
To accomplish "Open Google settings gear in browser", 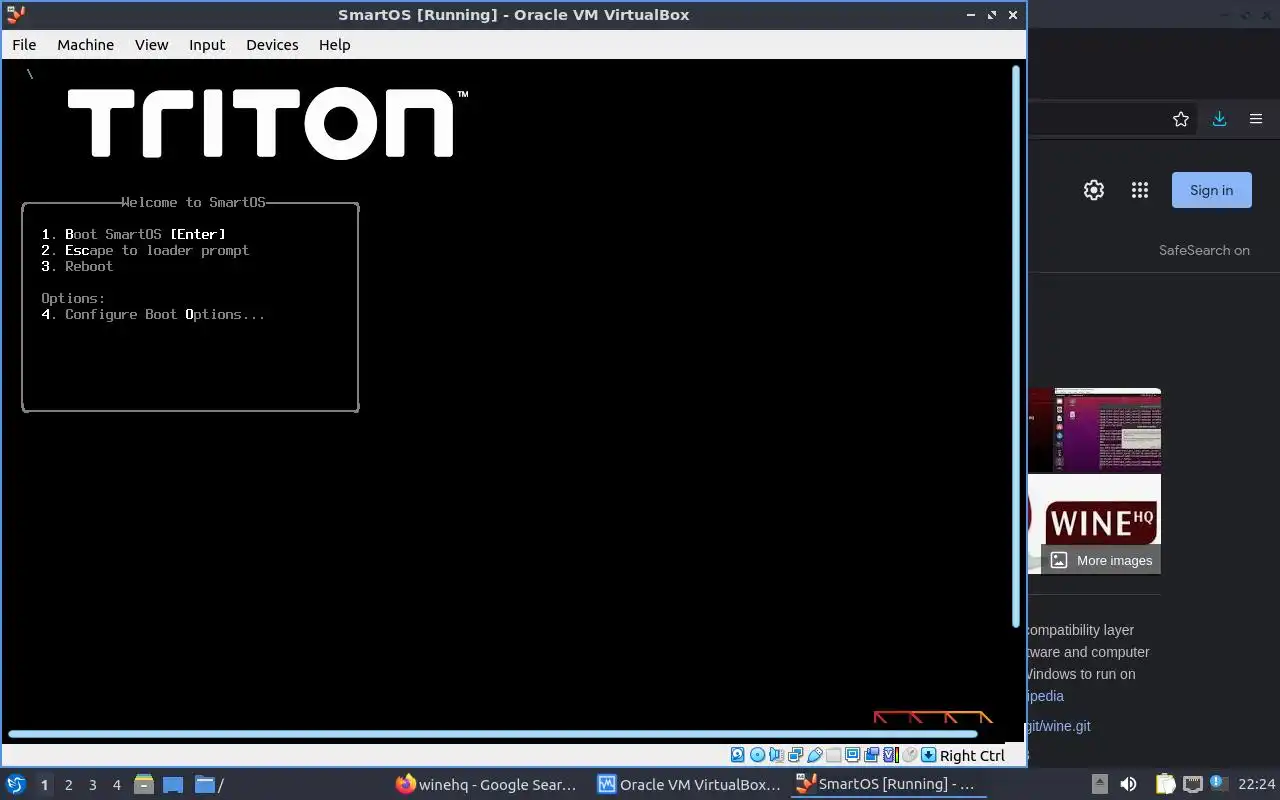I will click(1094, 190).
